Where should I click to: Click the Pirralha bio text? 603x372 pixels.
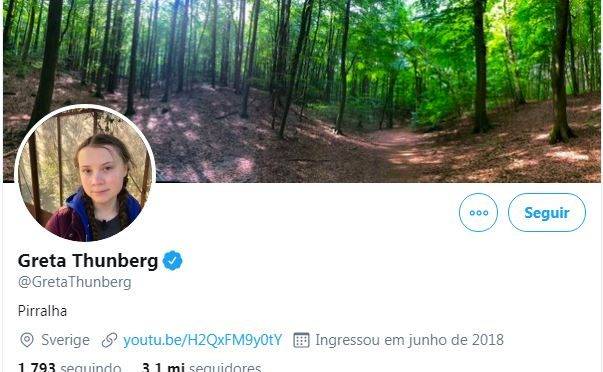[42, 311]
